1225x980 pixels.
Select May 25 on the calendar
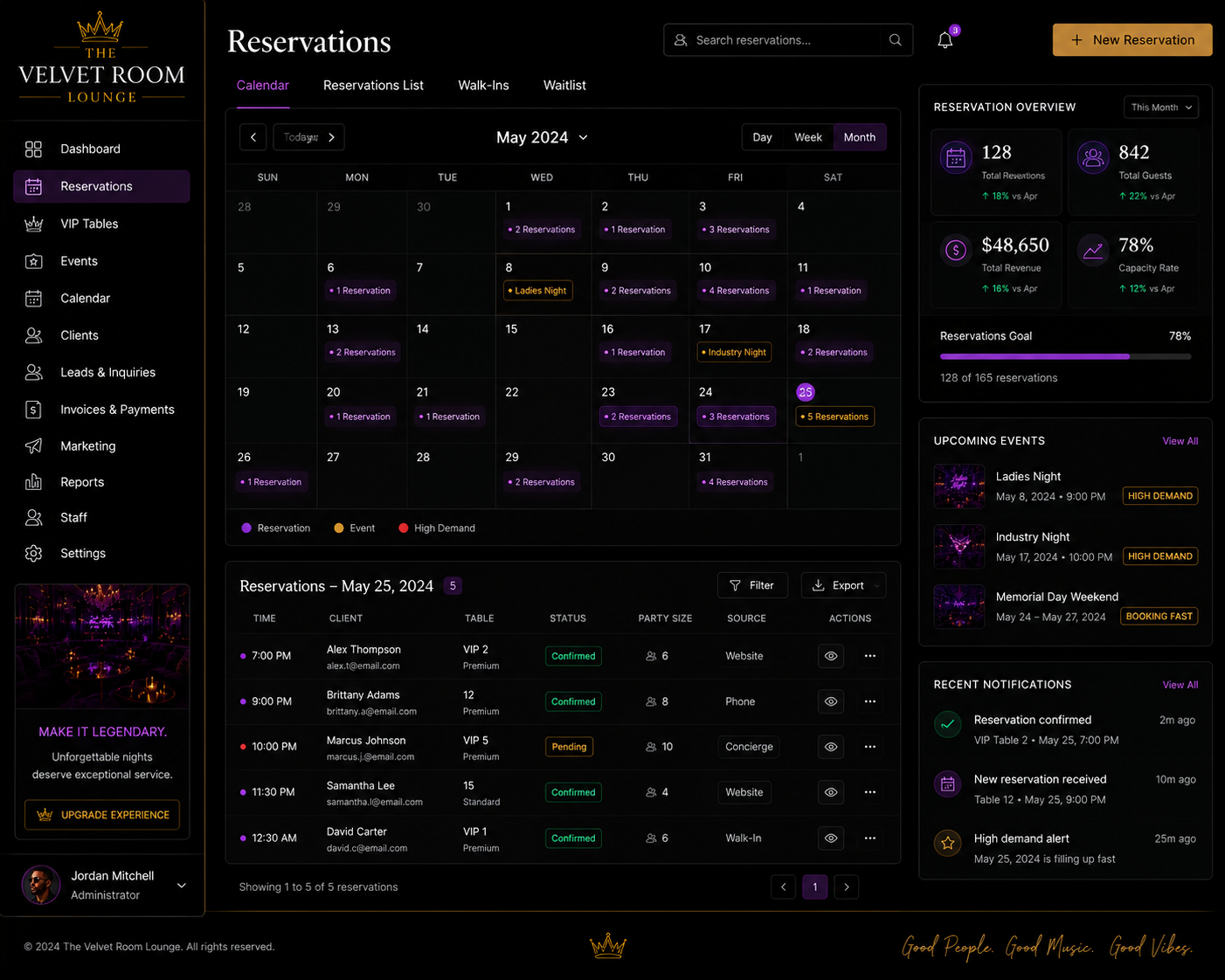click(x=806, y=392)
